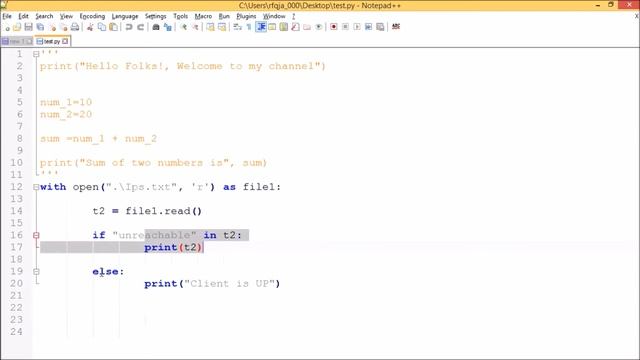This screenshot has width=640, height=360.
Task: Click the Close All documents icon
Action: (63, 27)
